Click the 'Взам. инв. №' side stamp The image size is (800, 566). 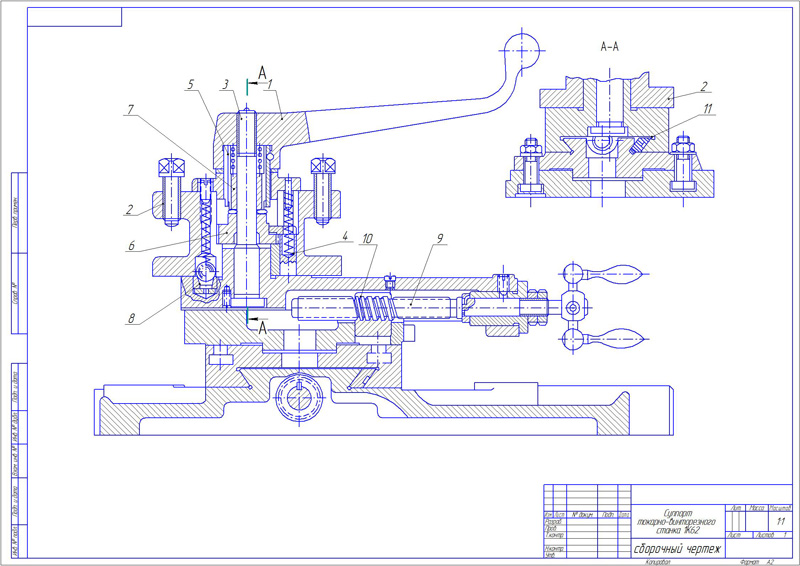coord(16,461)
